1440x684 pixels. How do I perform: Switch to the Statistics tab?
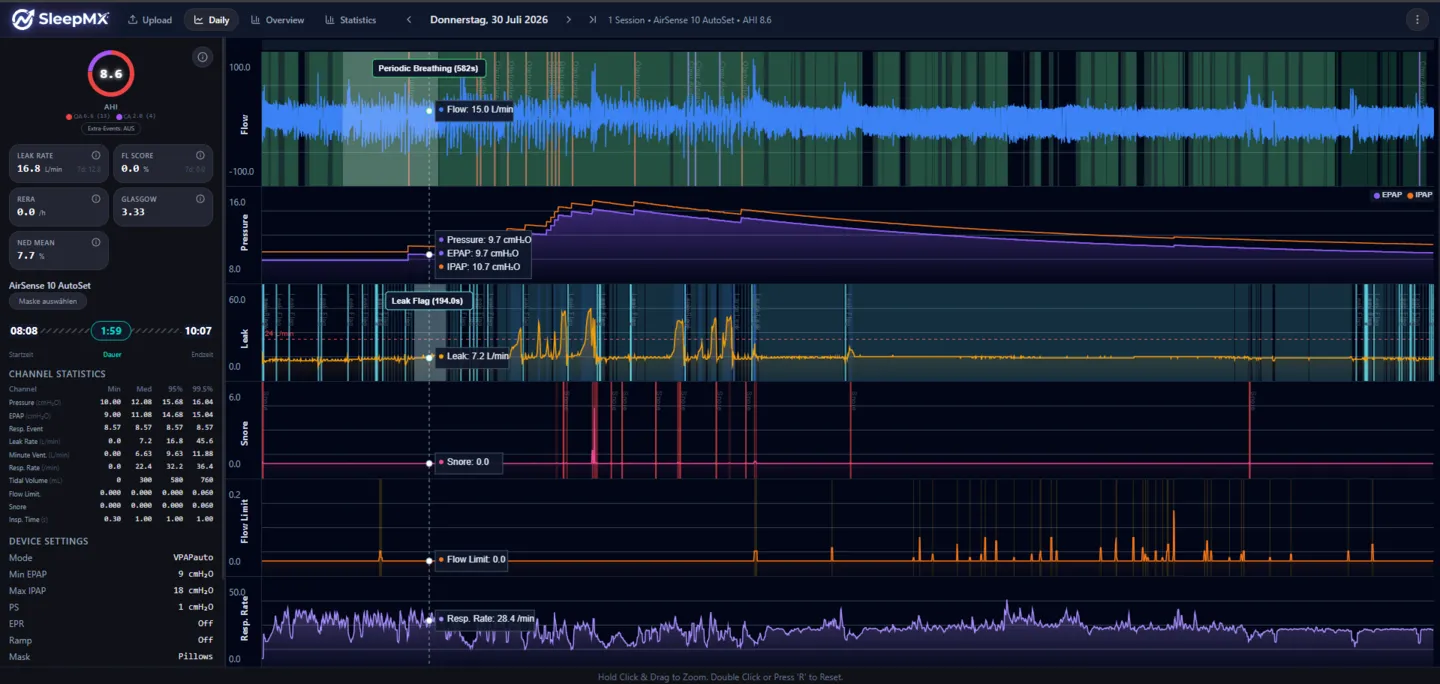click(x=350, y=19)
